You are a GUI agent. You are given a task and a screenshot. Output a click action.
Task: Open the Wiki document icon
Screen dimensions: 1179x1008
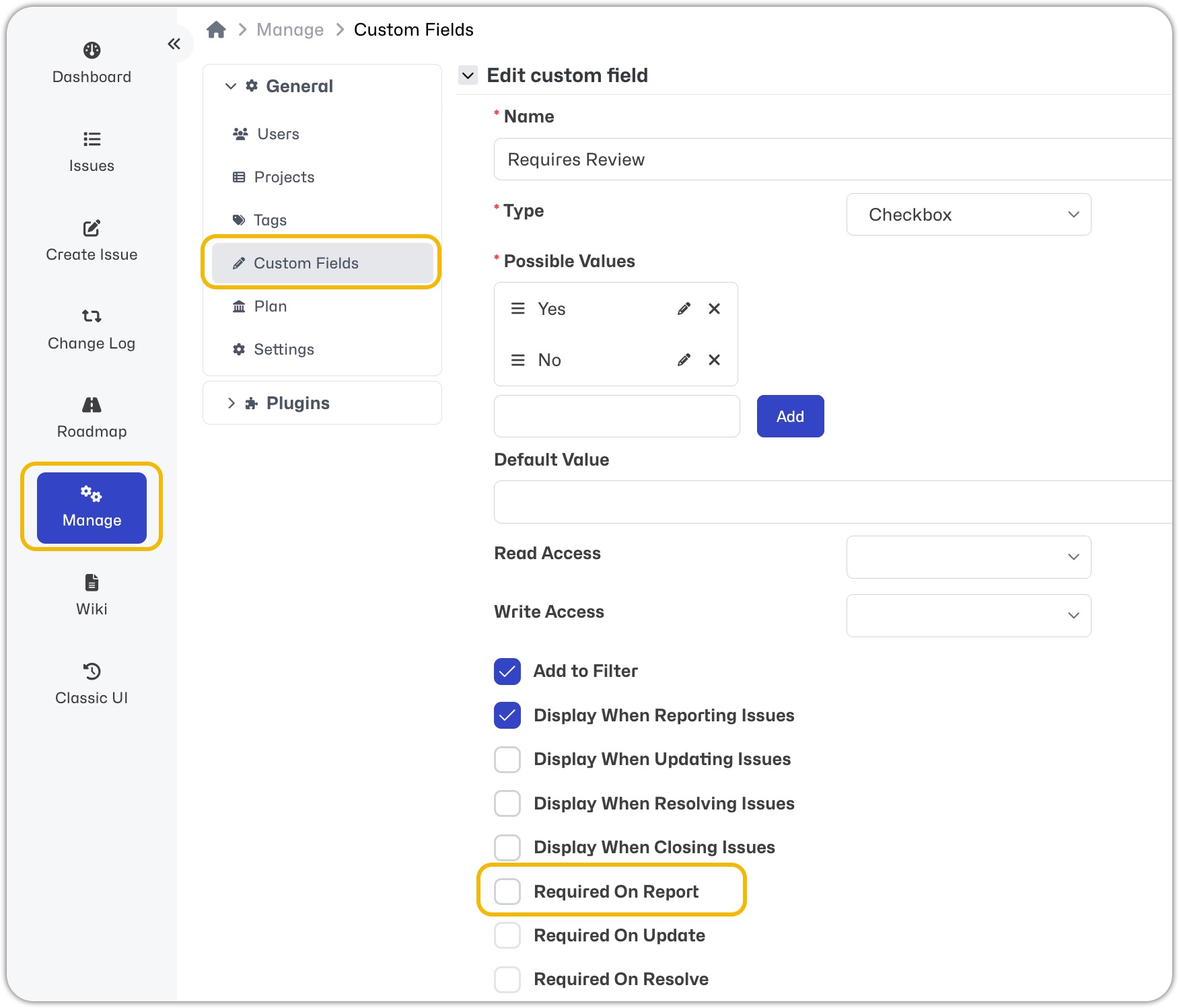point(92,582)
